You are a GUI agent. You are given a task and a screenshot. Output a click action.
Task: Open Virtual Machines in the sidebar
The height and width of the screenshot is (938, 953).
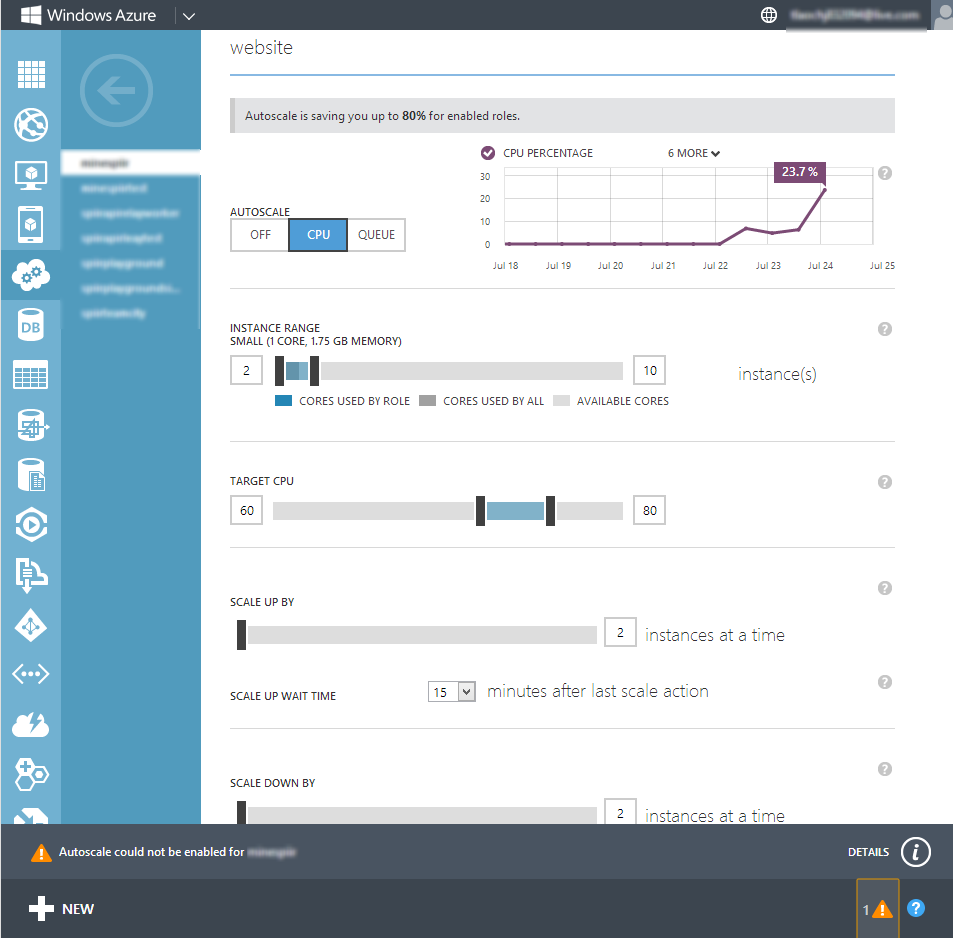point(31,175)
